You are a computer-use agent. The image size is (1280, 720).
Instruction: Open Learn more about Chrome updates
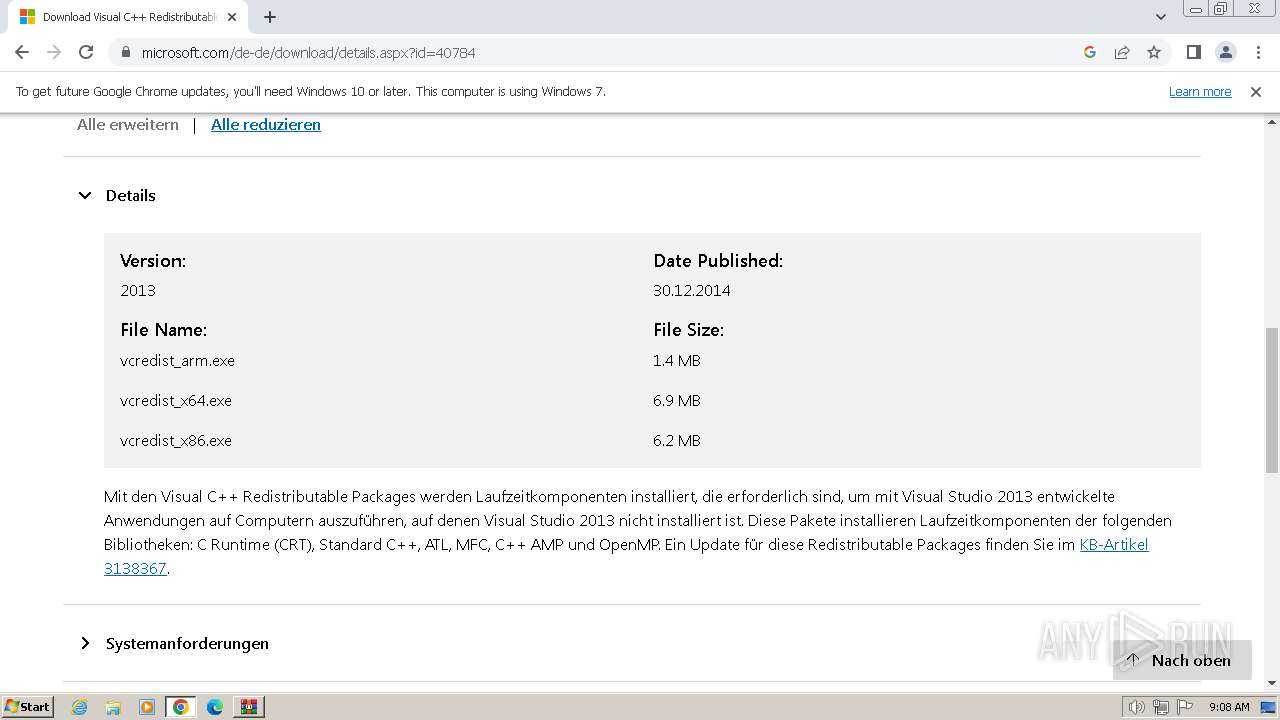[1200, 91]
